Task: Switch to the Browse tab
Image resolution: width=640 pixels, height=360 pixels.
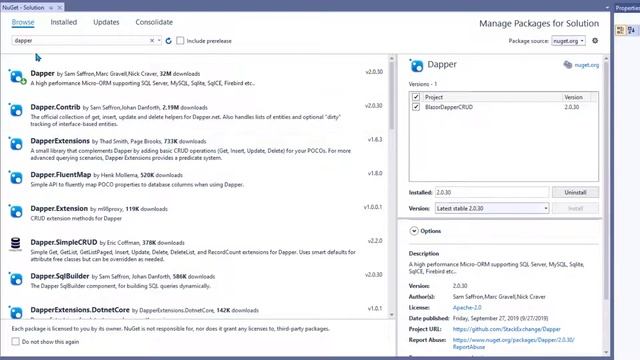Action: point(23,22)
